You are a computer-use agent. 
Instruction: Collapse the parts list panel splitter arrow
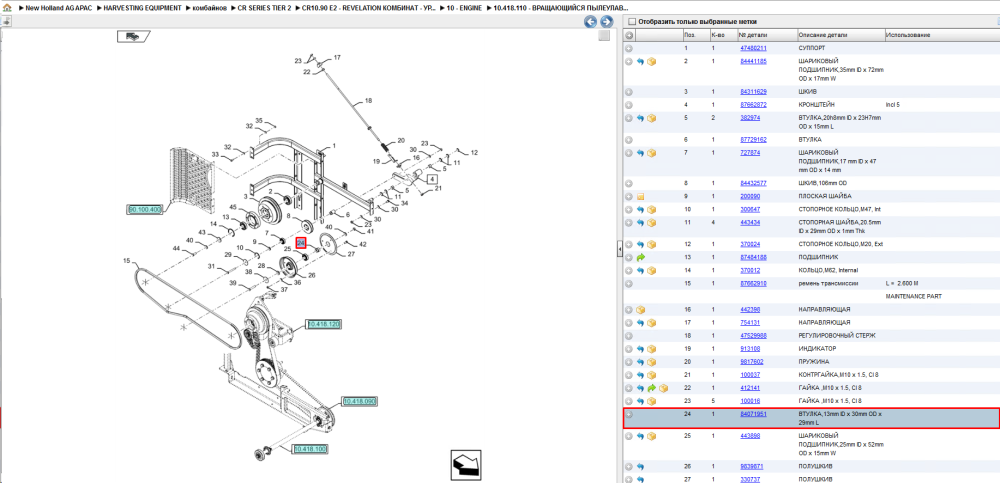(x=619, y=250)
